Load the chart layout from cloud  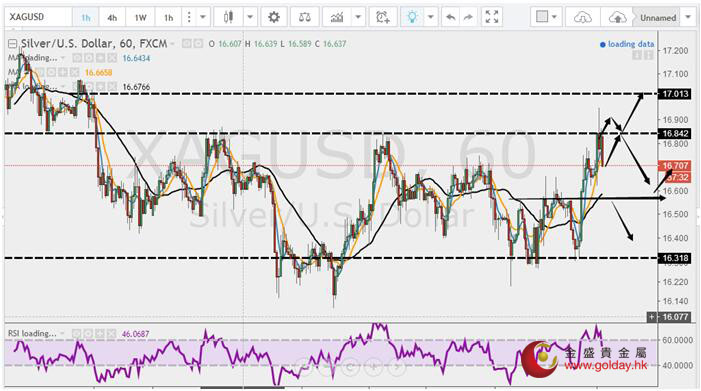[583, 17]
